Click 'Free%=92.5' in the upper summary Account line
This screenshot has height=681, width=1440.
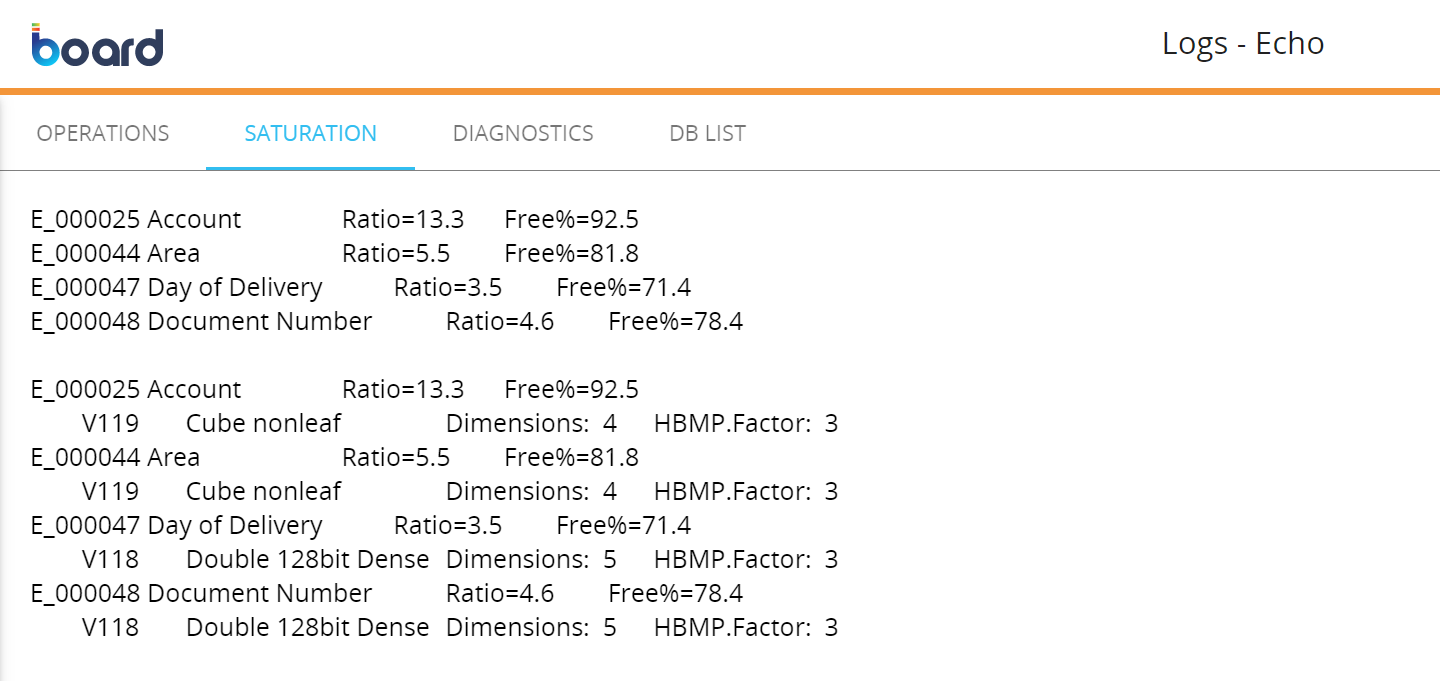point(571,220)
